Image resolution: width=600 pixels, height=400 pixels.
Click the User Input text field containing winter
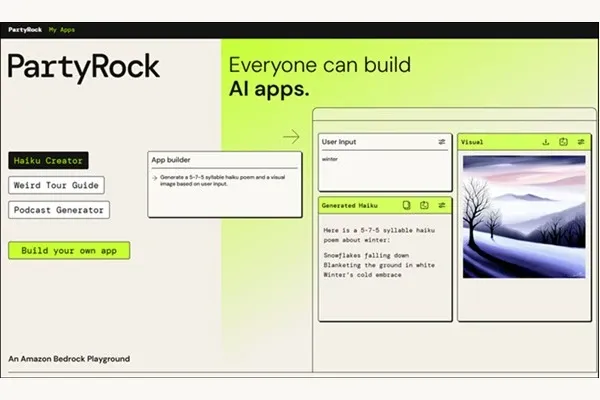point(385,170)
